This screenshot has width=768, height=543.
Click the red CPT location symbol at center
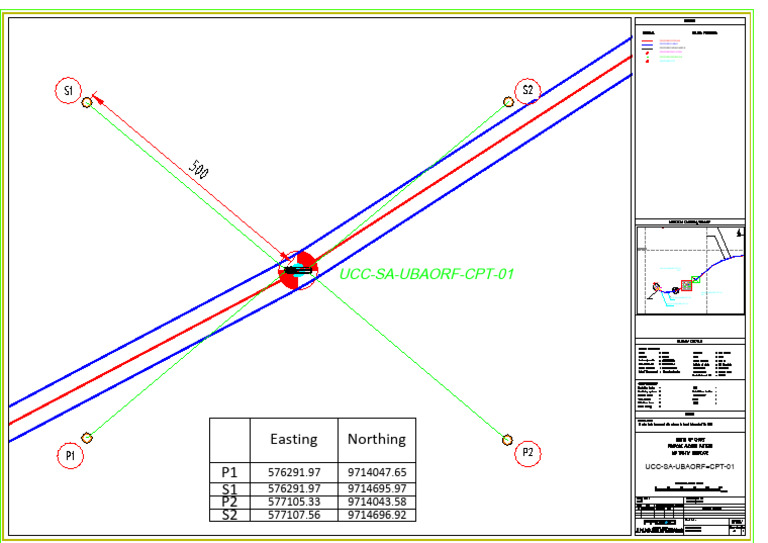tap(298, 270)
